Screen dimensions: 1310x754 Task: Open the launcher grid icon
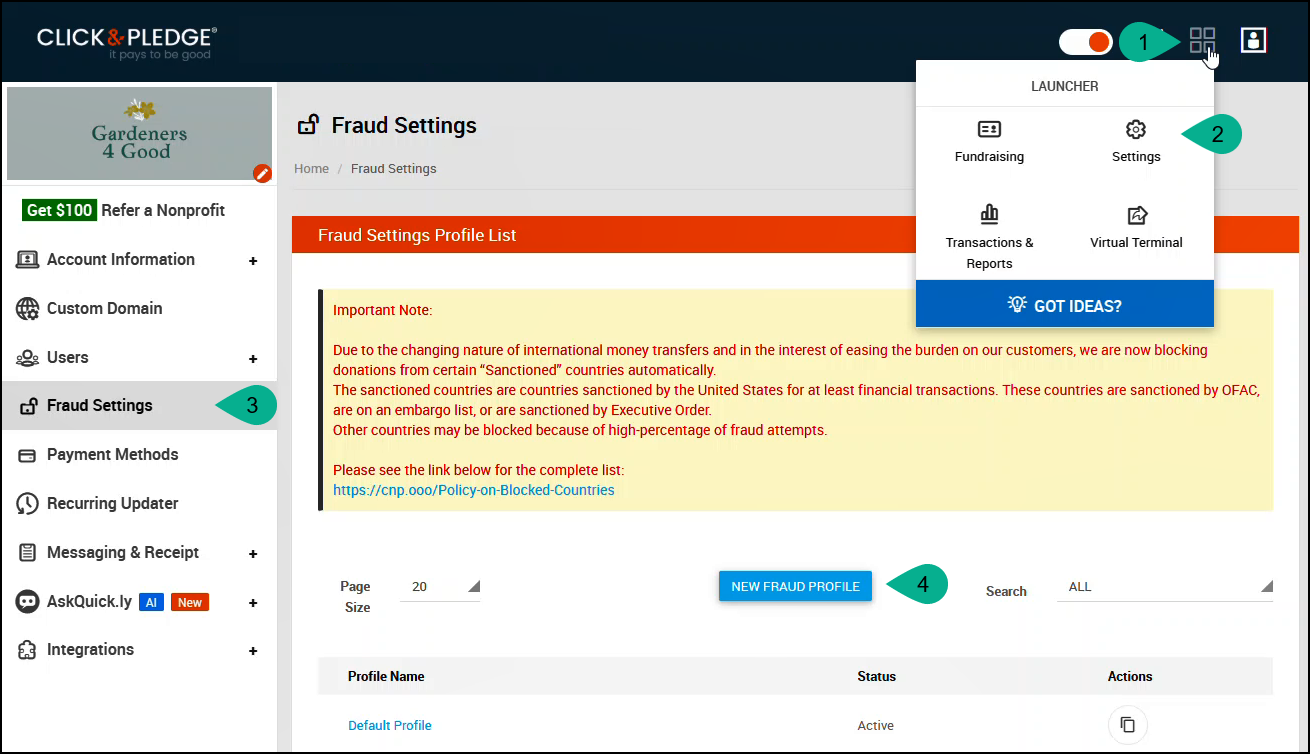pos(1202,40)
